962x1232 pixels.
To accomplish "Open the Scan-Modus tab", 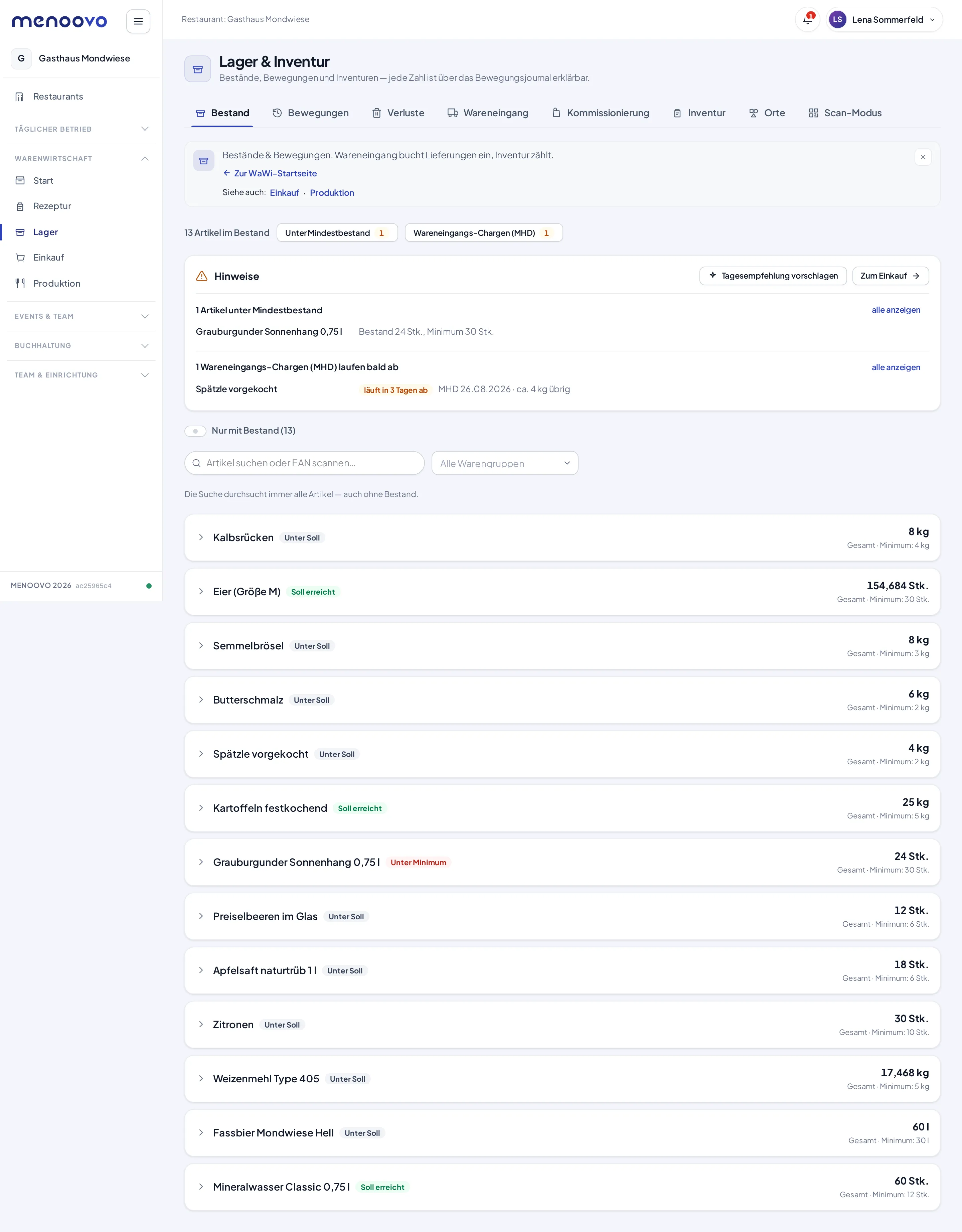I will [845, 113].
